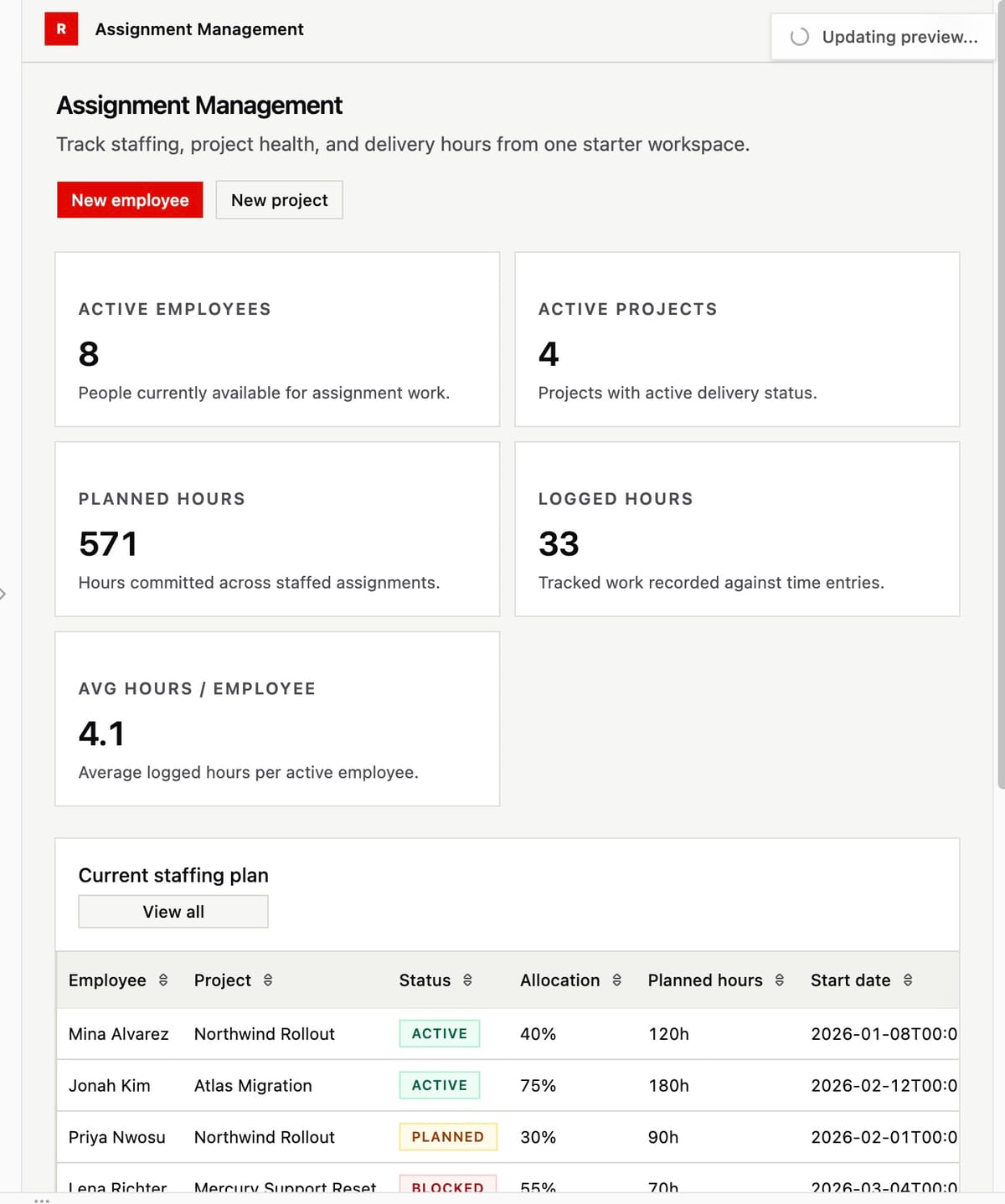Click the New project button
The width and height of the screenshot is (1005, 1204).
click(279, 200)
